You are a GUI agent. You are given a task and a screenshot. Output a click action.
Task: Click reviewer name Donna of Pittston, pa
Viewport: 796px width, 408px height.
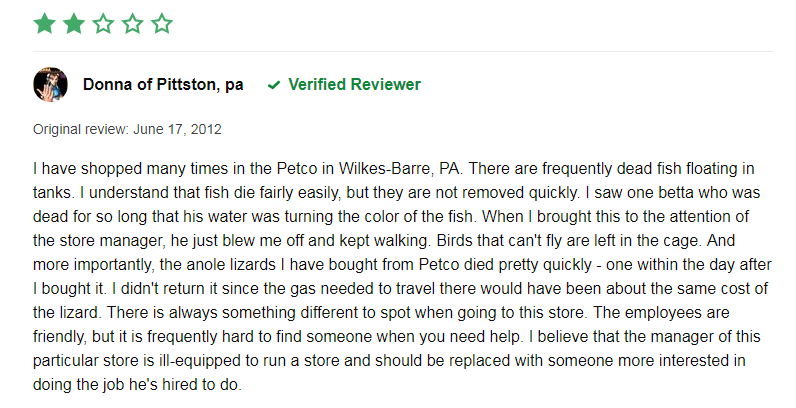163,84
